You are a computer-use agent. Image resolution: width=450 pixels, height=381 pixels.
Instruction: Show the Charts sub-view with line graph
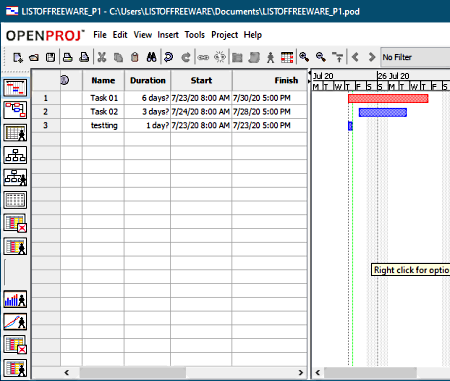point(15,322)
